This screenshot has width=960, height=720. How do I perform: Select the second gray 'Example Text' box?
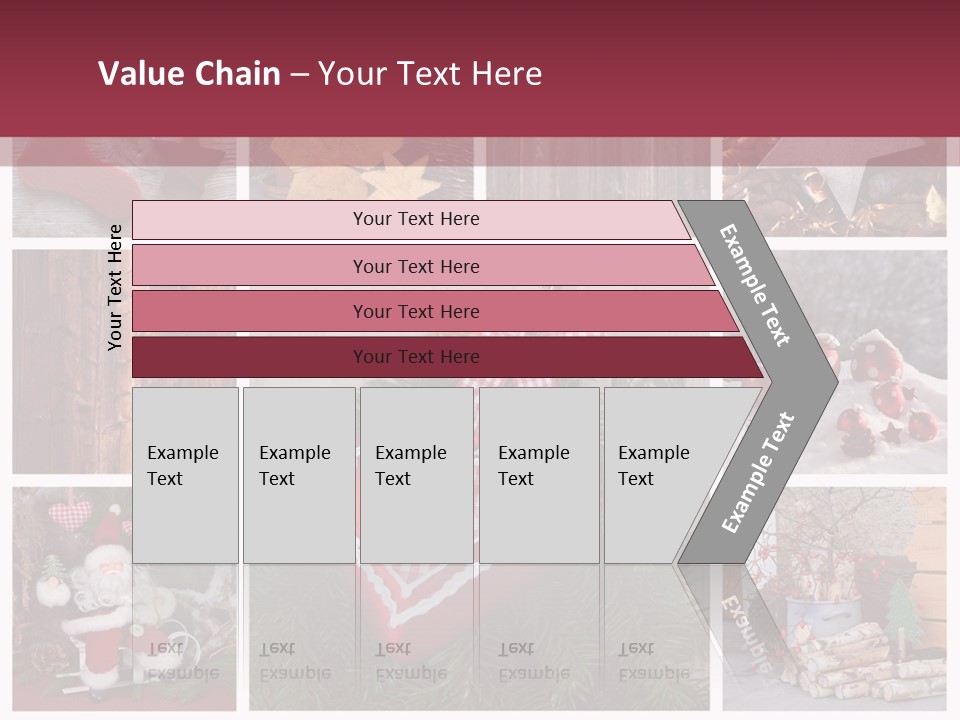click(298, 475)
